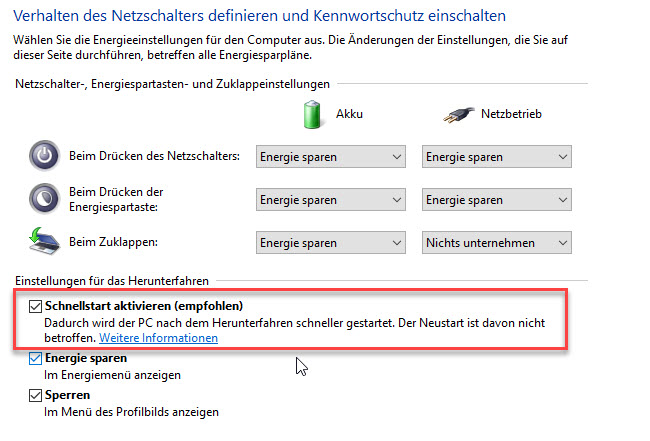Click the power plug Netzbetrieb icon
Viewport: 650px width, 441px height.
click(458, 115)
